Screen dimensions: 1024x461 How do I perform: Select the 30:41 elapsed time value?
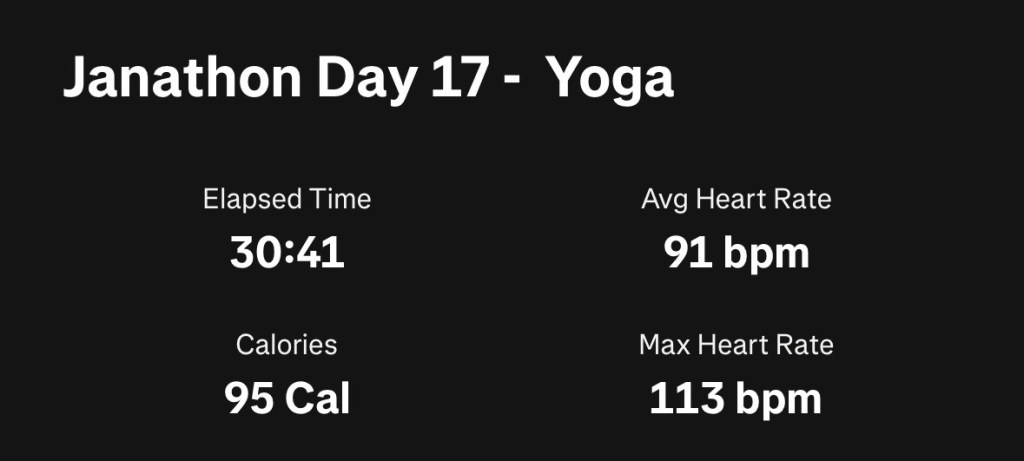tap(287, 252)
